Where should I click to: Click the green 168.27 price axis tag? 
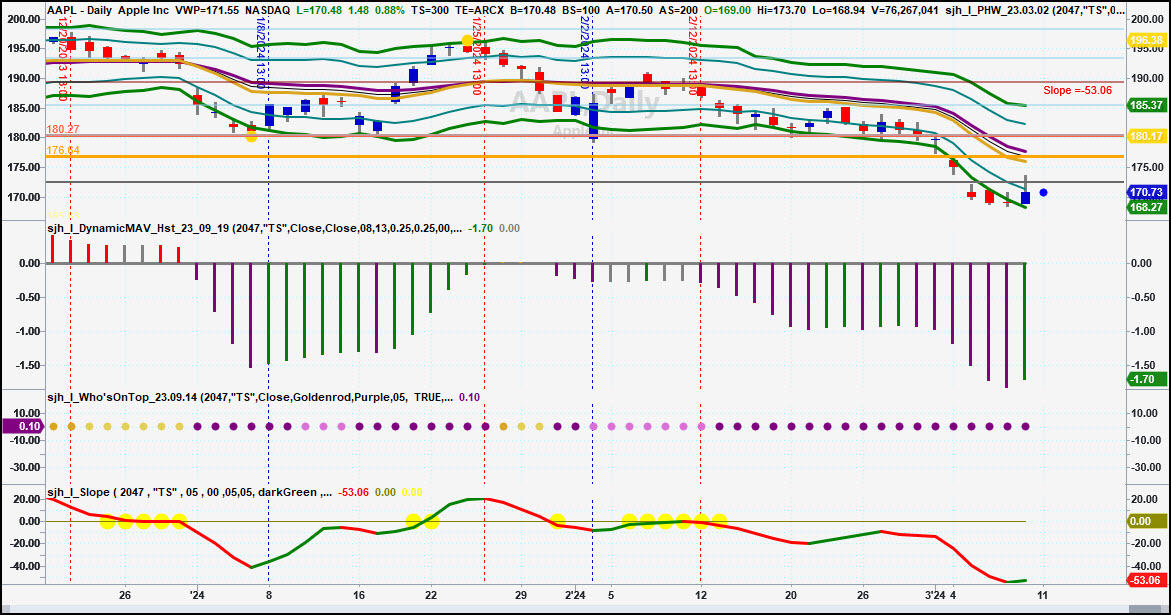pos(1146,207)
